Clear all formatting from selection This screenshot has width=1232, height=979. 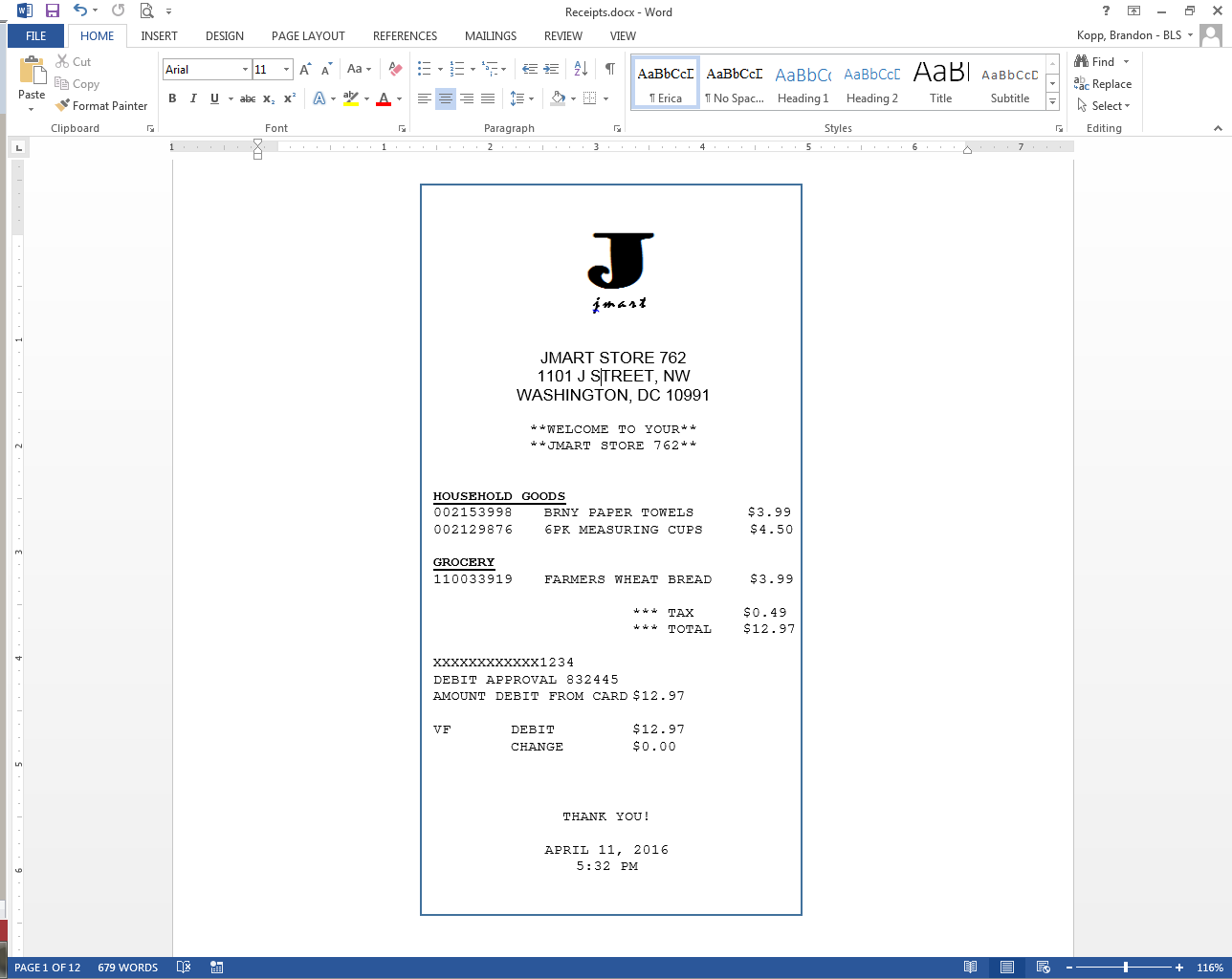tap(395, 70)
